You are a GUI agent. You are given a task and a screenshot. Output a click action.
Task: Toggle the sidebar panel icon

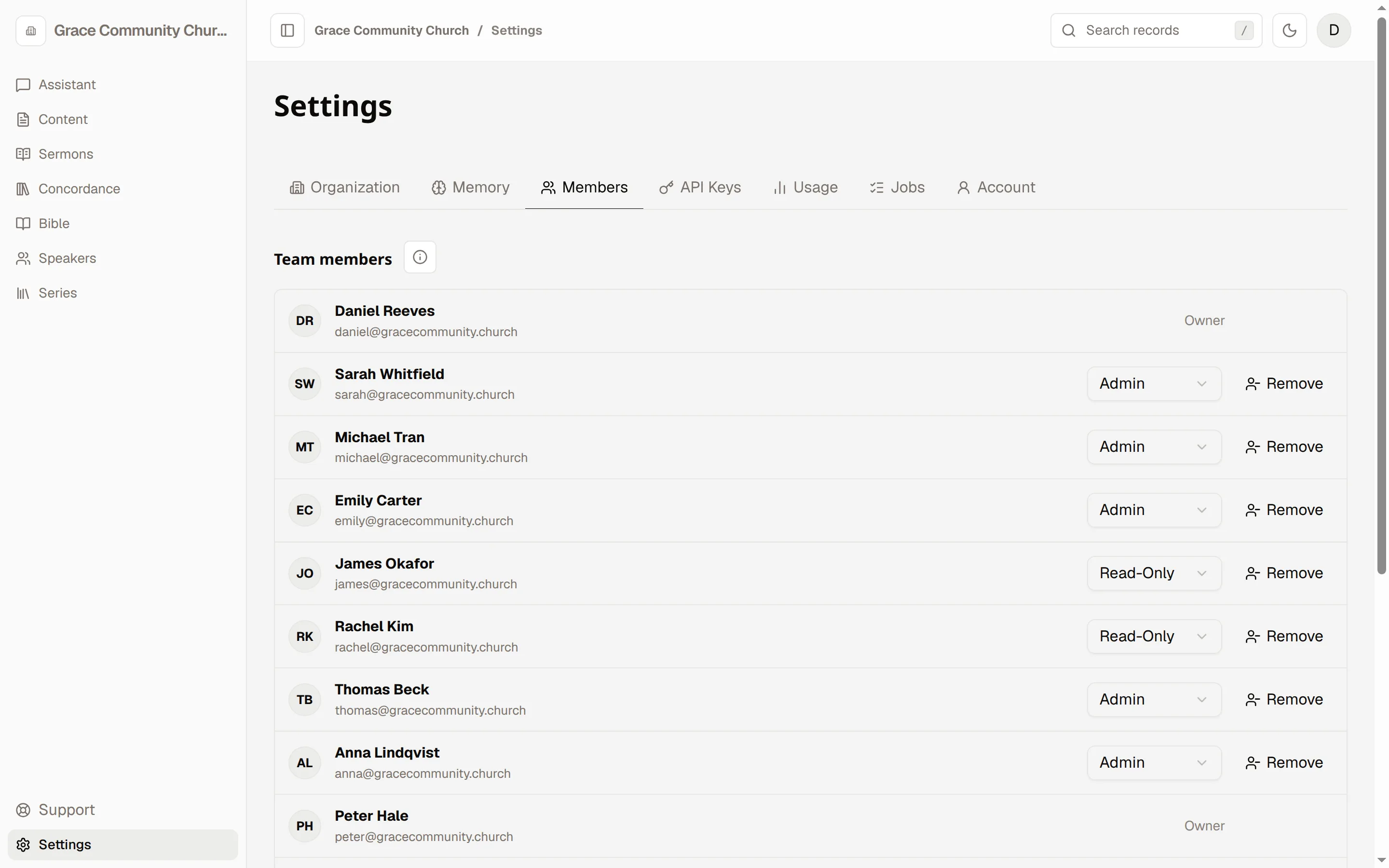point(287,30)
